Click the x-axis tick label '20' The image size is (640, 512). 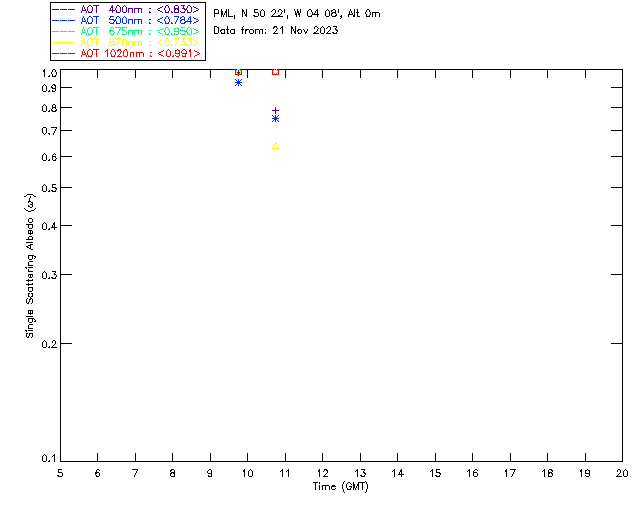pos(622,473)
